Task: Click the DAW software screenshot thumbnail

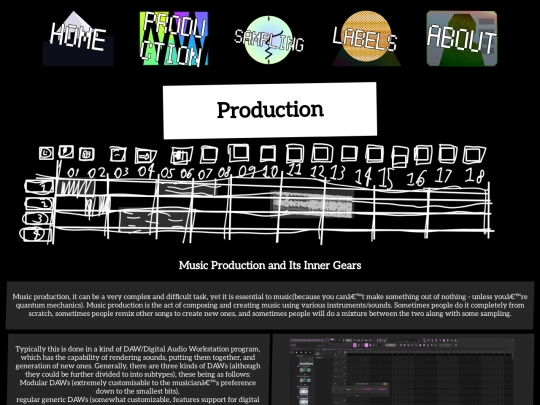Action: tap(403, 371)
